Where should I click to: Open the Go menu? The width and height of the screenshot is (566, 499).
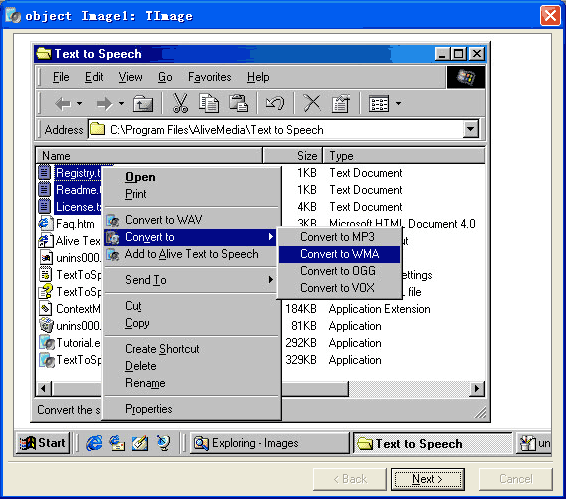tap(165, 77)
